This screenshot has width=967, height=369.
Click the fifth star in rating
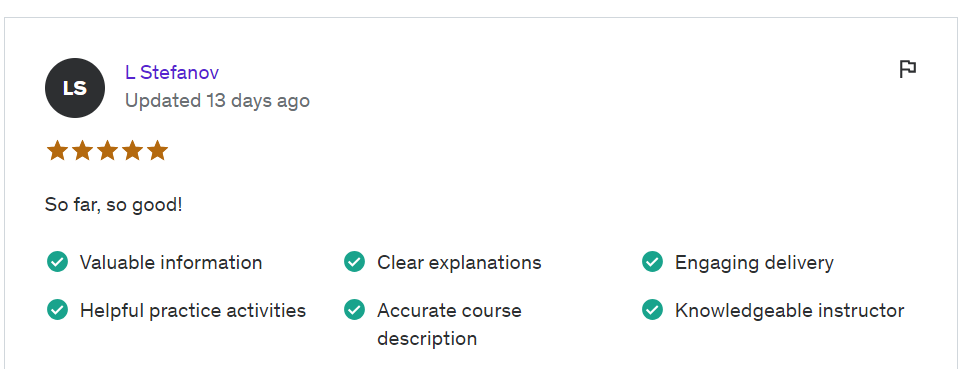point(158,150)
